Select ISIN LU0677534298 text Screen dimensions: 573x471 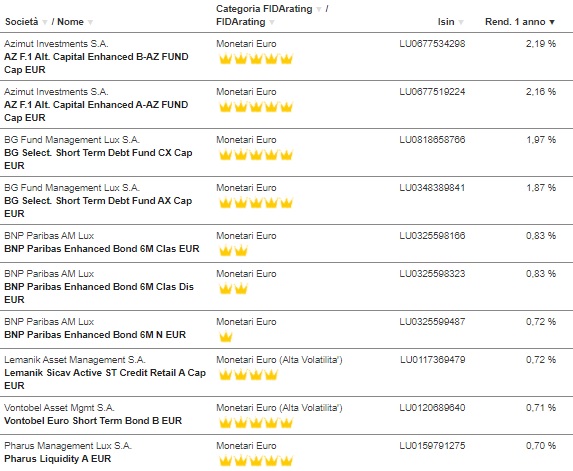point(432,44)
